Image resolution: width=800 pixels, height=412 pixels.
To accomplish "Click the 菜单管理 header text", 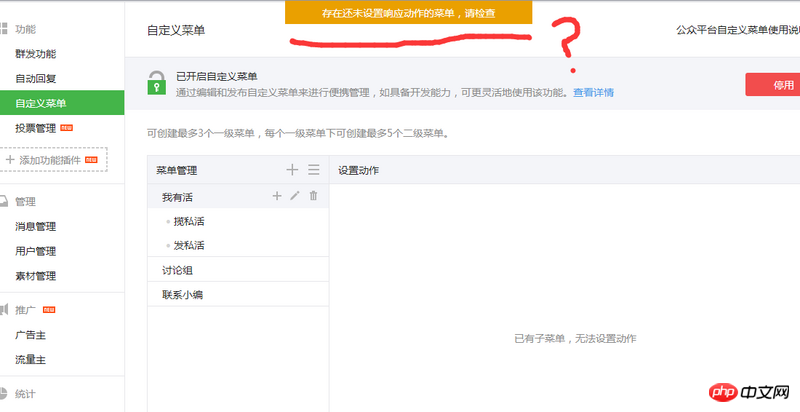I will (x=177, y=170).
